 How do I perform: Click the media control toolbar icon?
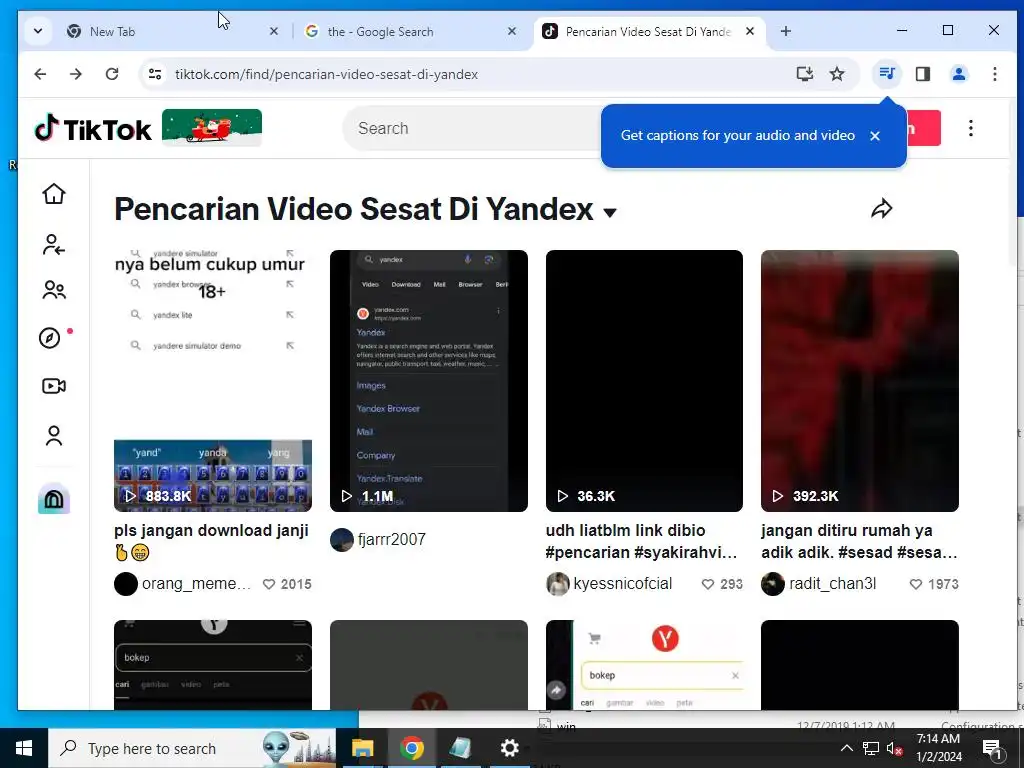point(887,74)
